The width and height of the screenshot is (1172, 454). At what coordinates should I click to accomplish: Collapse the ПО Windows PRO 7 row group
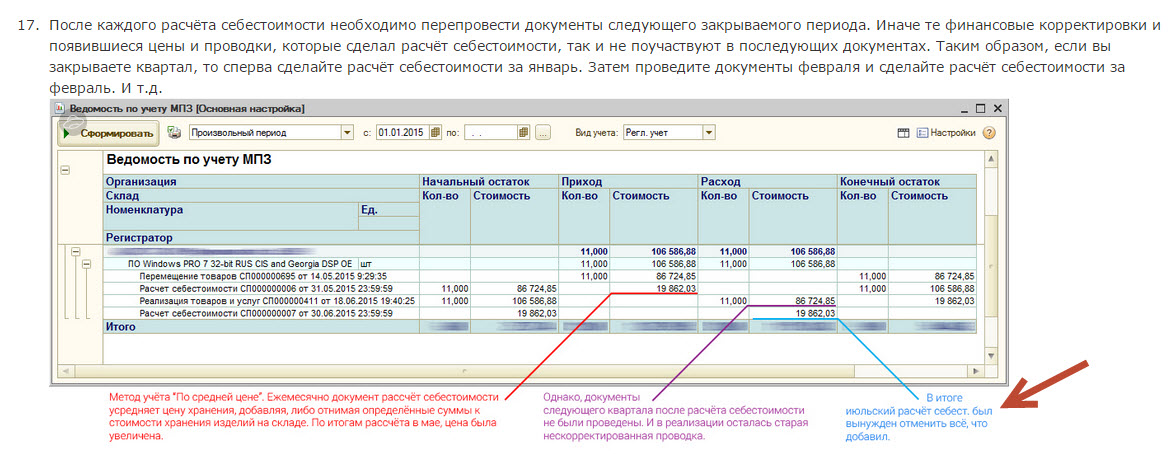click(86, 264)
